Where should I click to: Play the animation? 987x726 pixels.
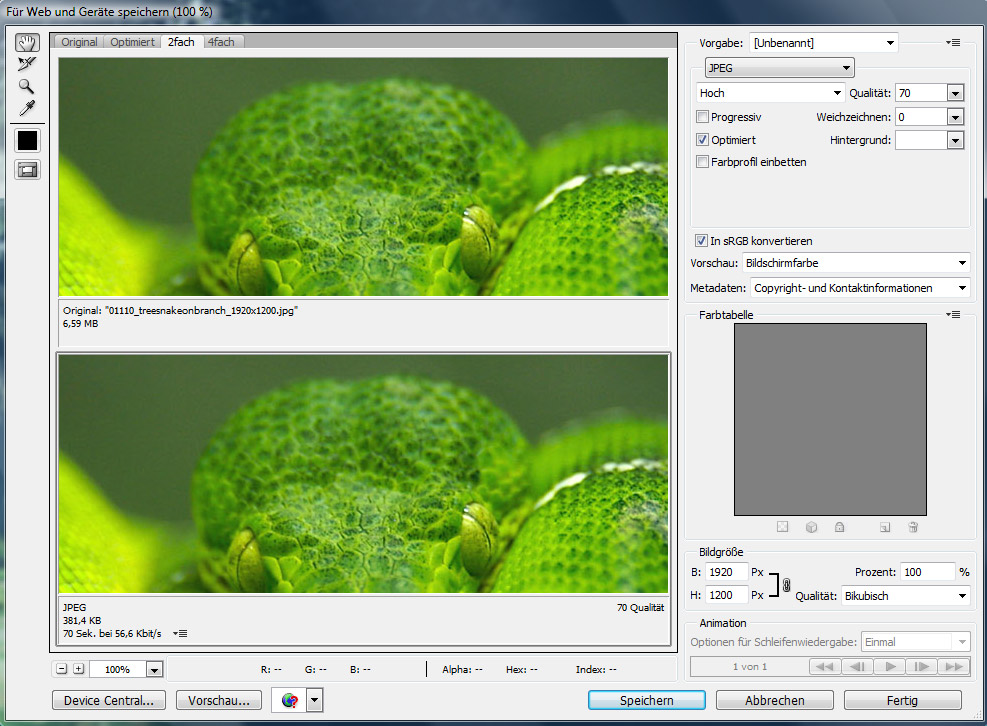click(x=890, y=666)
